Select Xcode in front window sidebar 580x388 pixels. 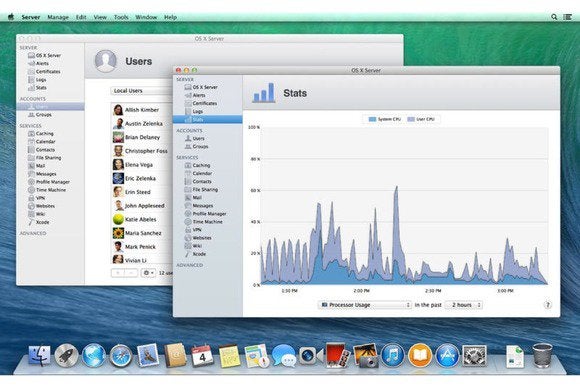click(208, 254)
